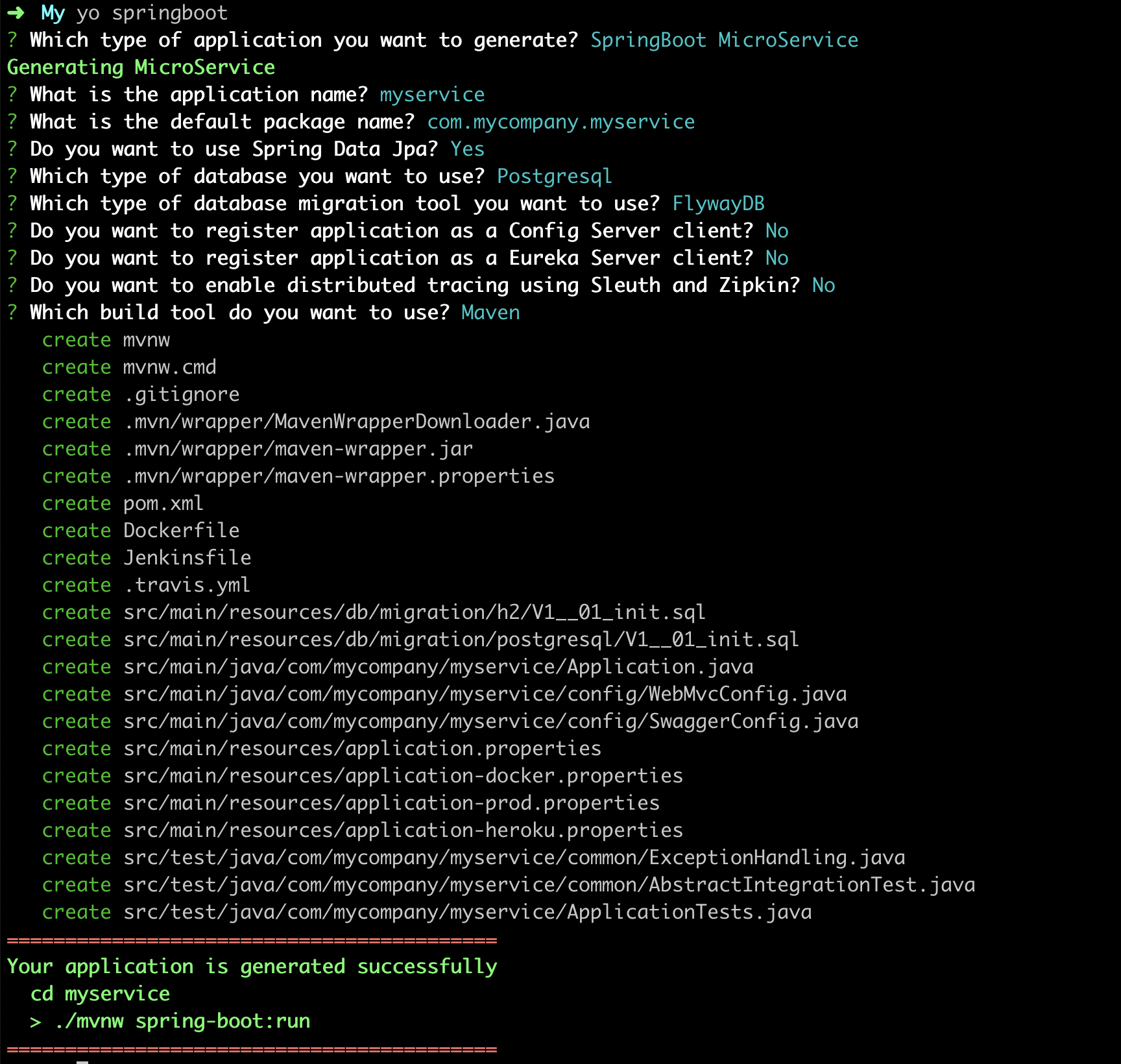
Task: Click the 'WebMvcConfig.java' path
Action: coord(485,694)
